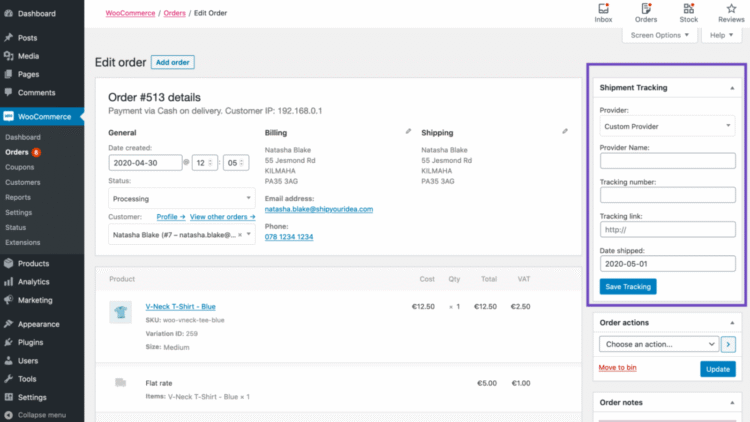The width and height of the screenshot is (750, 422).
Task: Open the Customers submenu item
Action: pyautogui.click(x=22, y=182)
